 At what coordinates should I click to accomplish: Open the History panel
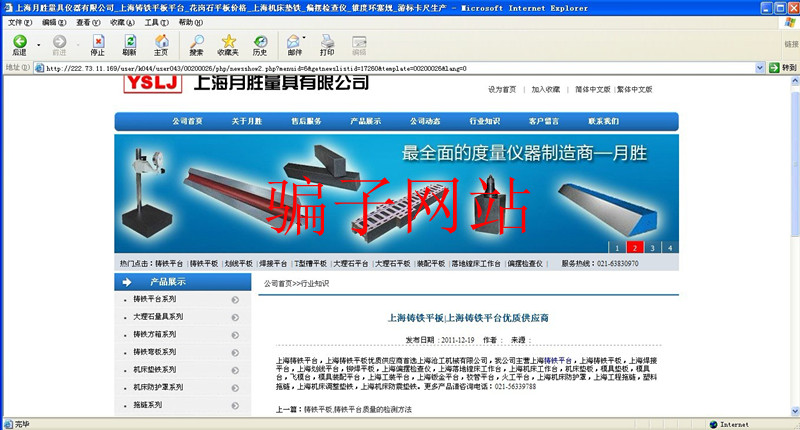pyautogui.click(x=260, y=45)
